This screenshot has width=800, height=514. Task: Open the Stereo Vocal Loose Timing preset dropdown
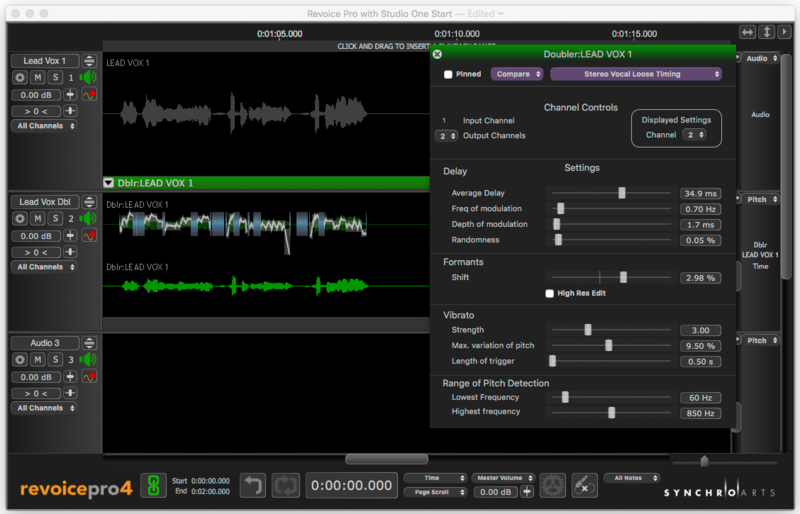point(636,74)
